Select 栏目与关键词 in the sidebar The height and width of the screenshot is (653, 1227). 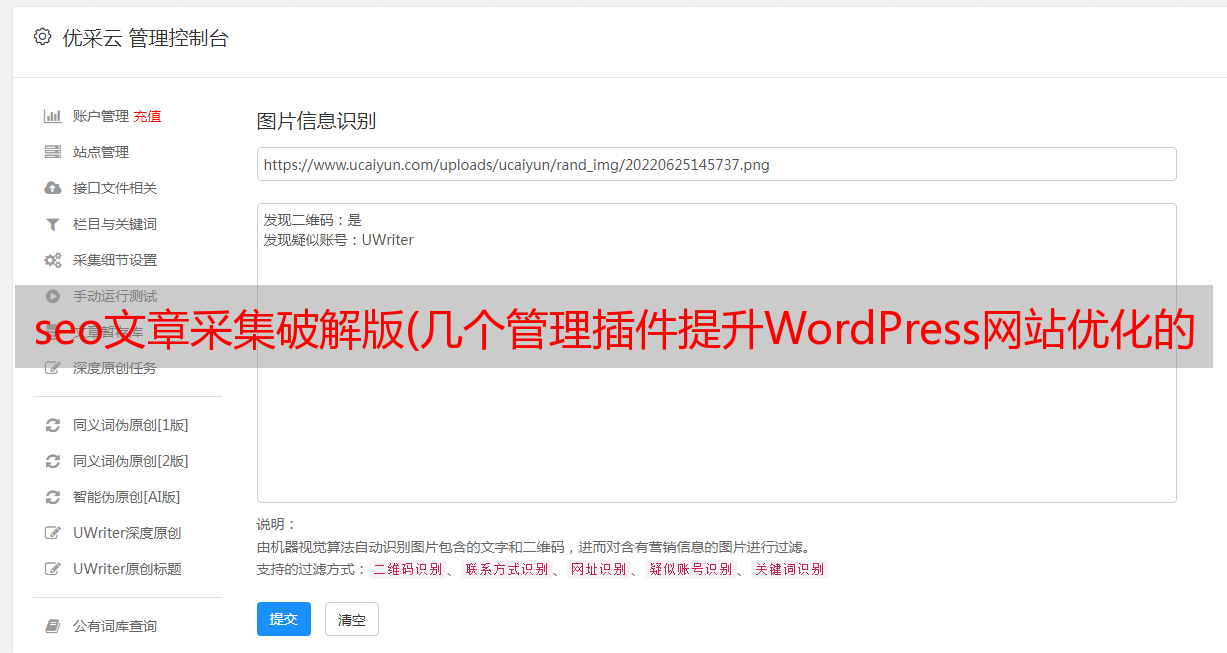115,224
